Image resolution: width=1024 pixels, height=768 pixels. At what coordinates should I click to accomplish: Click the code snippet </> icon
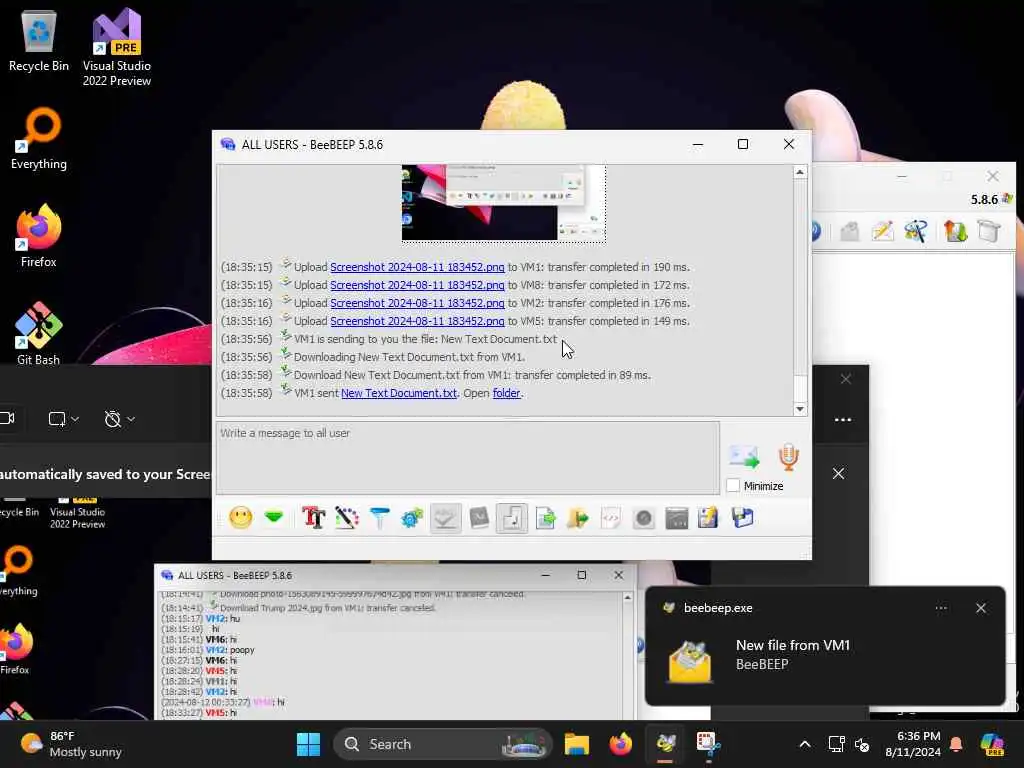coord(611,519)
